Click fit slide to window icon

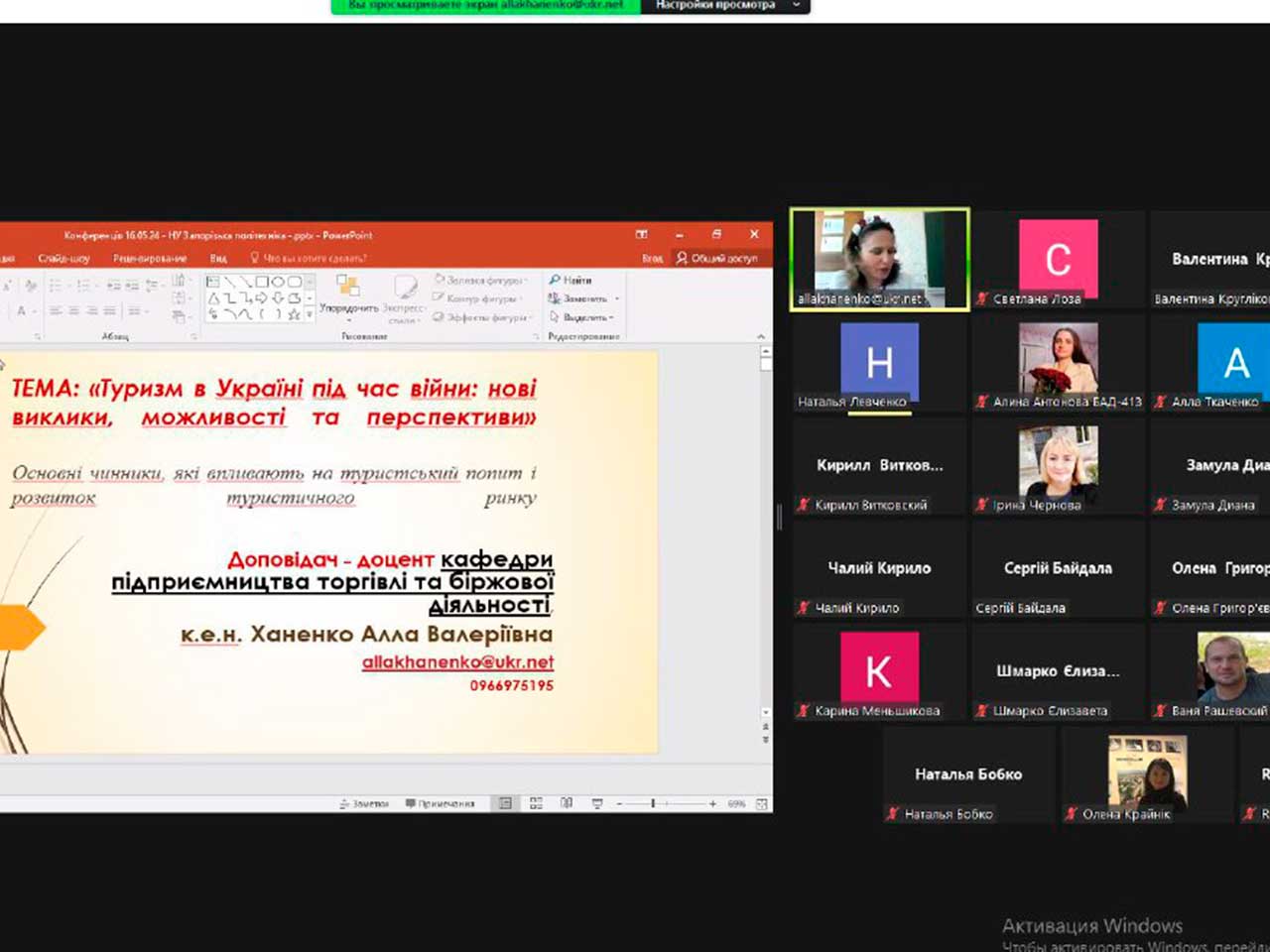[x=761, y=803]
